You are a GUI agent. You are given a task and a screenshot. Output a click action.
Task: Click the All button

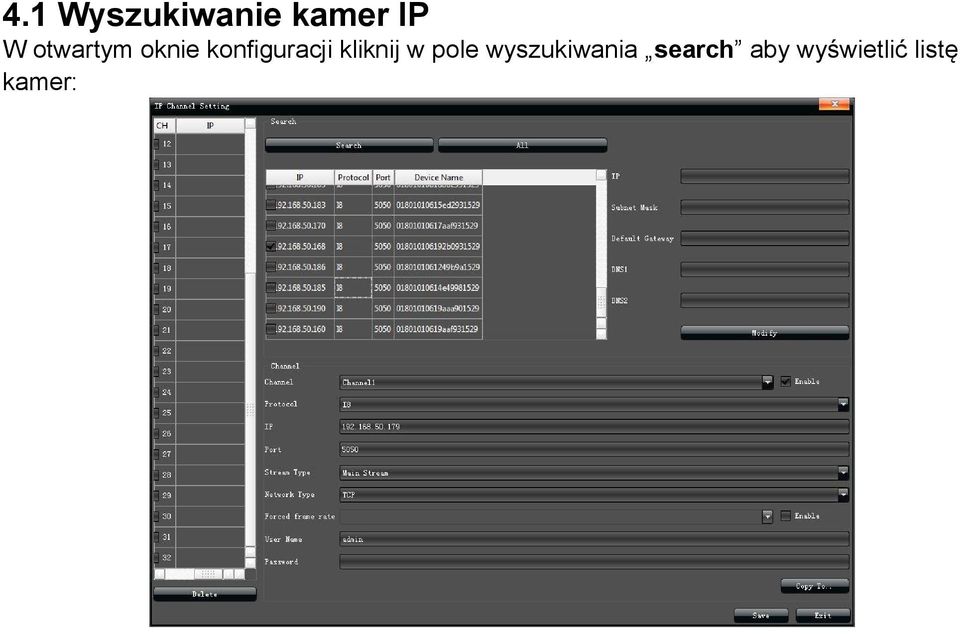click(x=522, y=146)
